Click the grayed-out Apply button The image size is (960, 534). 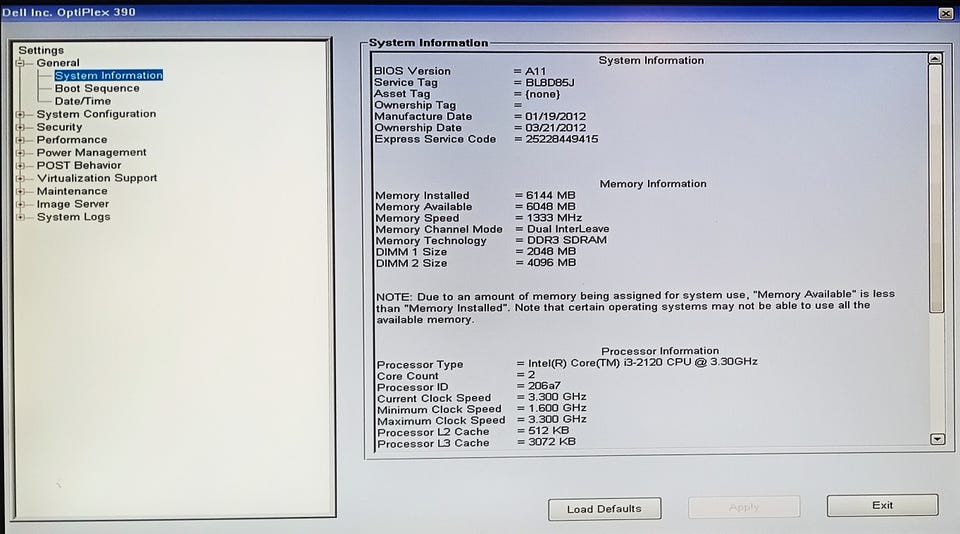[x=744, y=507]
